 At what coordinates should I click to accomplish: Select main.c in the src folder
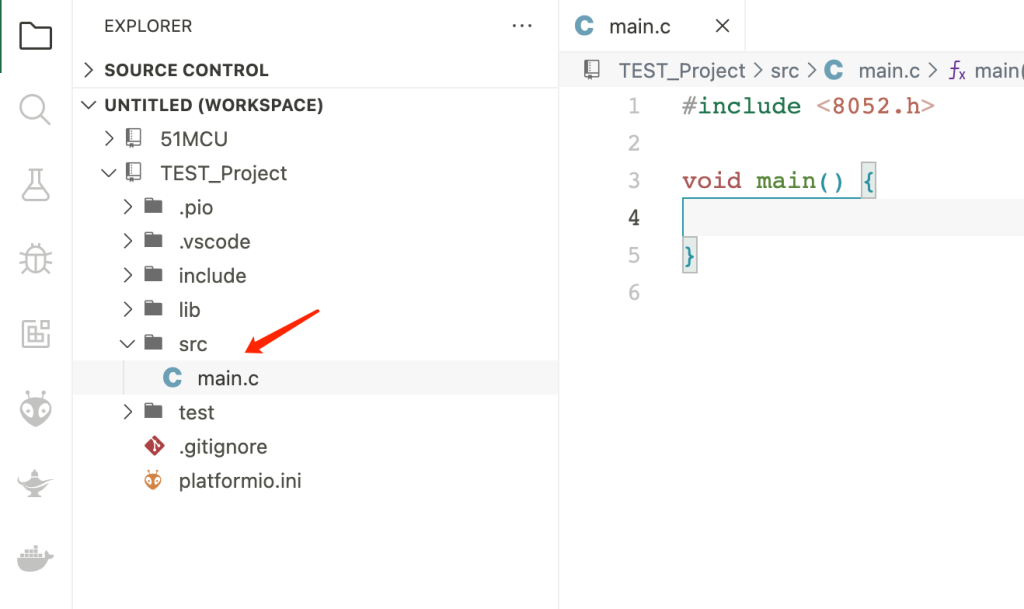click(x=228, y=377)
